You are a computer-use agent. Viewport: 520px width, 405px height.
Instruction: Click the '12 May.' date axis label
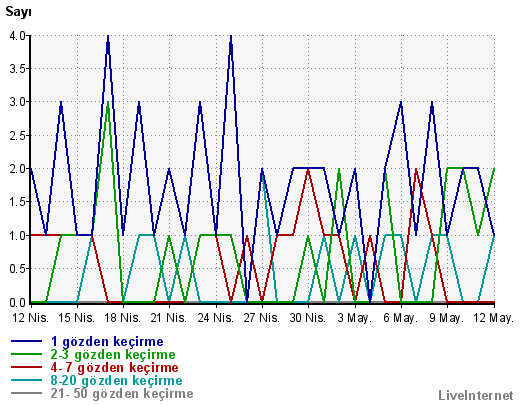click(493, 318)
